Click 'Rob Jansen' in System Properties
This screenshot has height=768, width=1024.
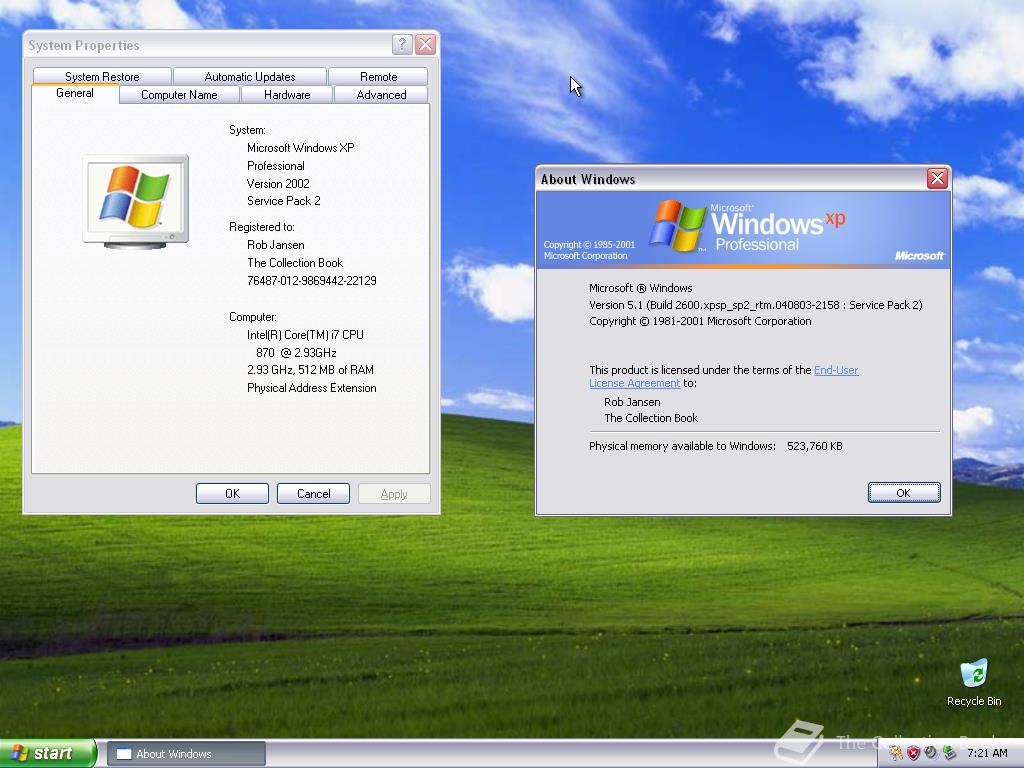coord(276,245)
